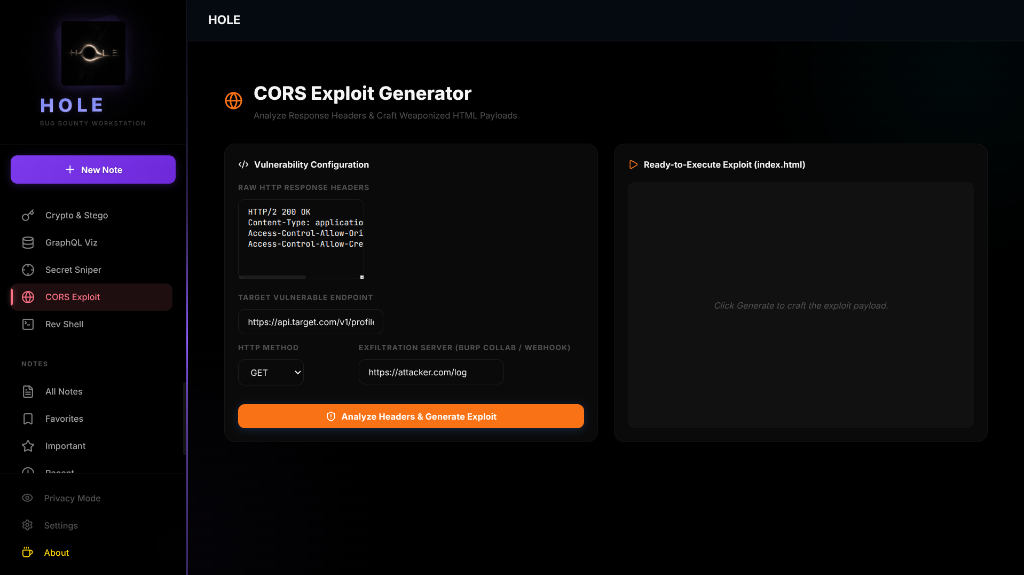
Task: Click the code brackets icon in Vulnerability Configuration
Action: point(244,165)
